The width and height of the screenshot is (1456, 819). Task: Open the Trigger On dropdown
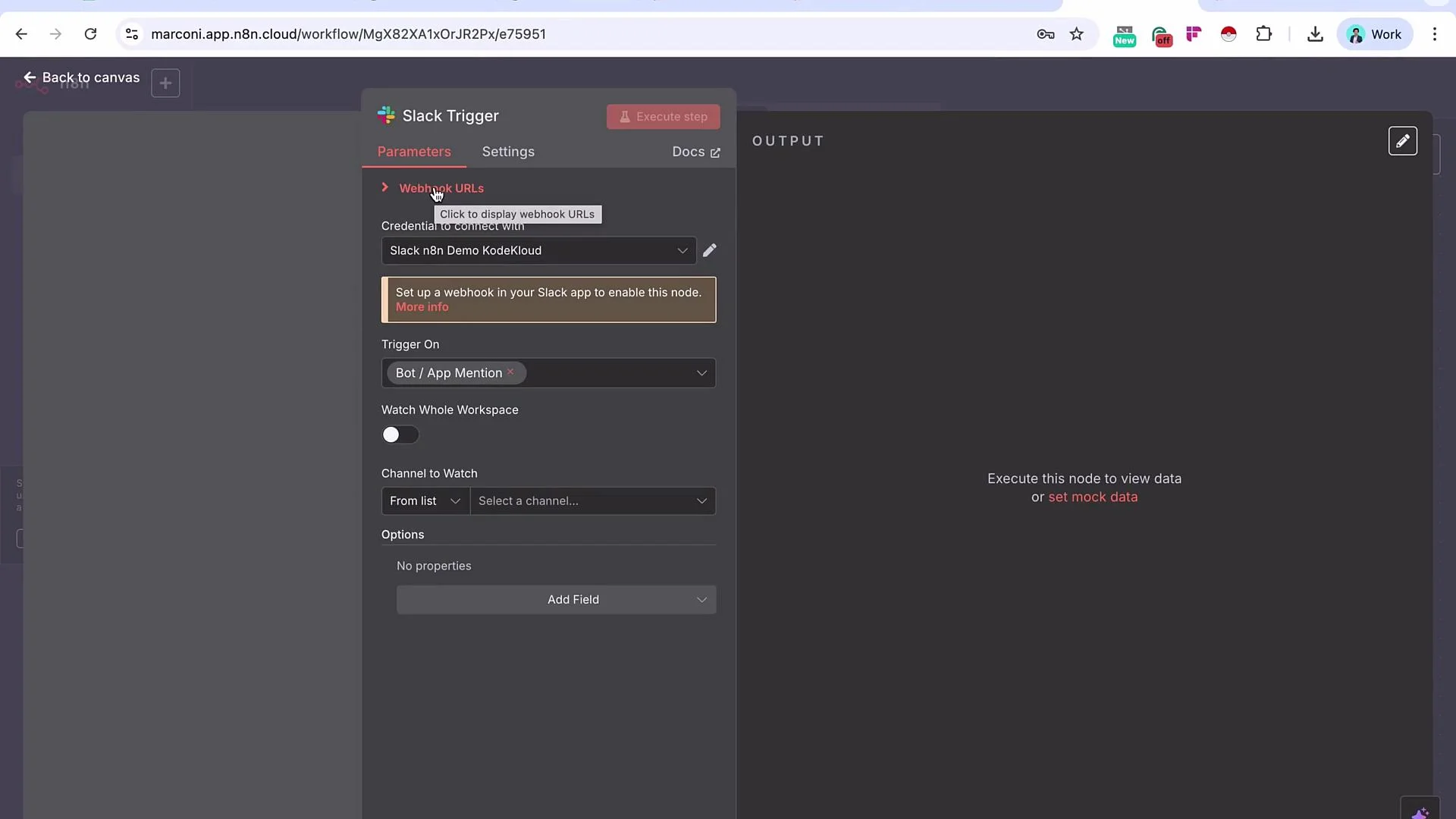548,373
